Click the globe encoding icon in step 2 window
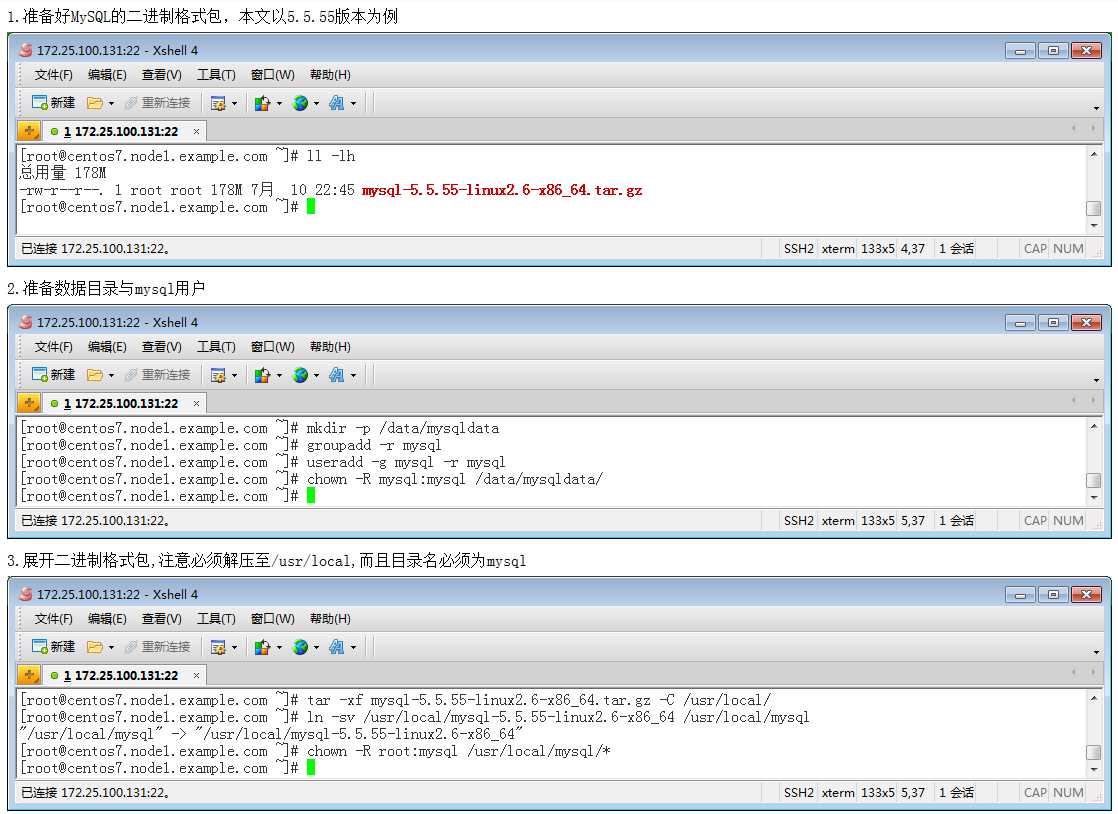Screen dimensions: 1118x814 300,376
